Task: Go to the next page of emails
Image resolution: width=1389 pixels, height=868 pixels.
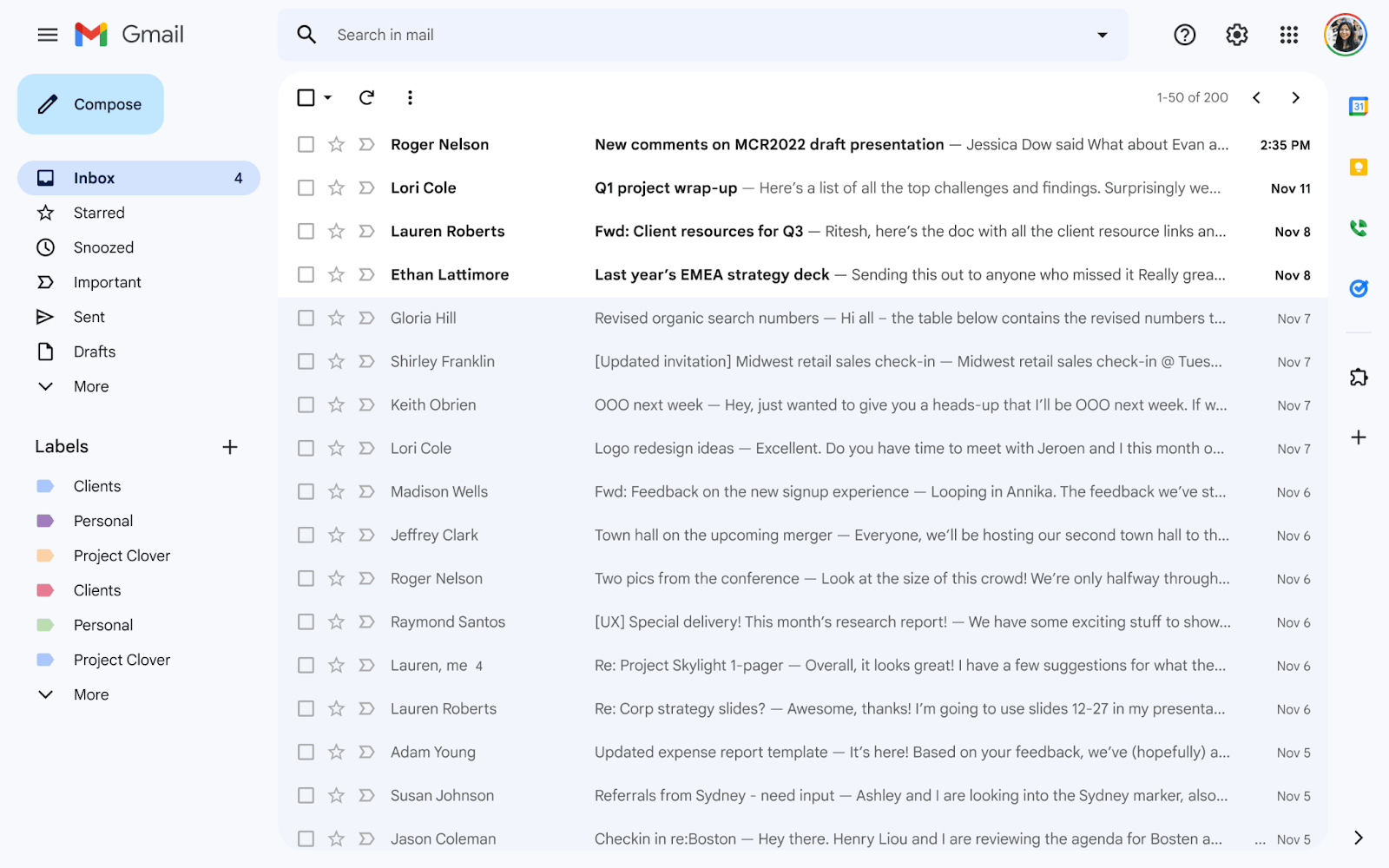Action: tap(1295, 97)
